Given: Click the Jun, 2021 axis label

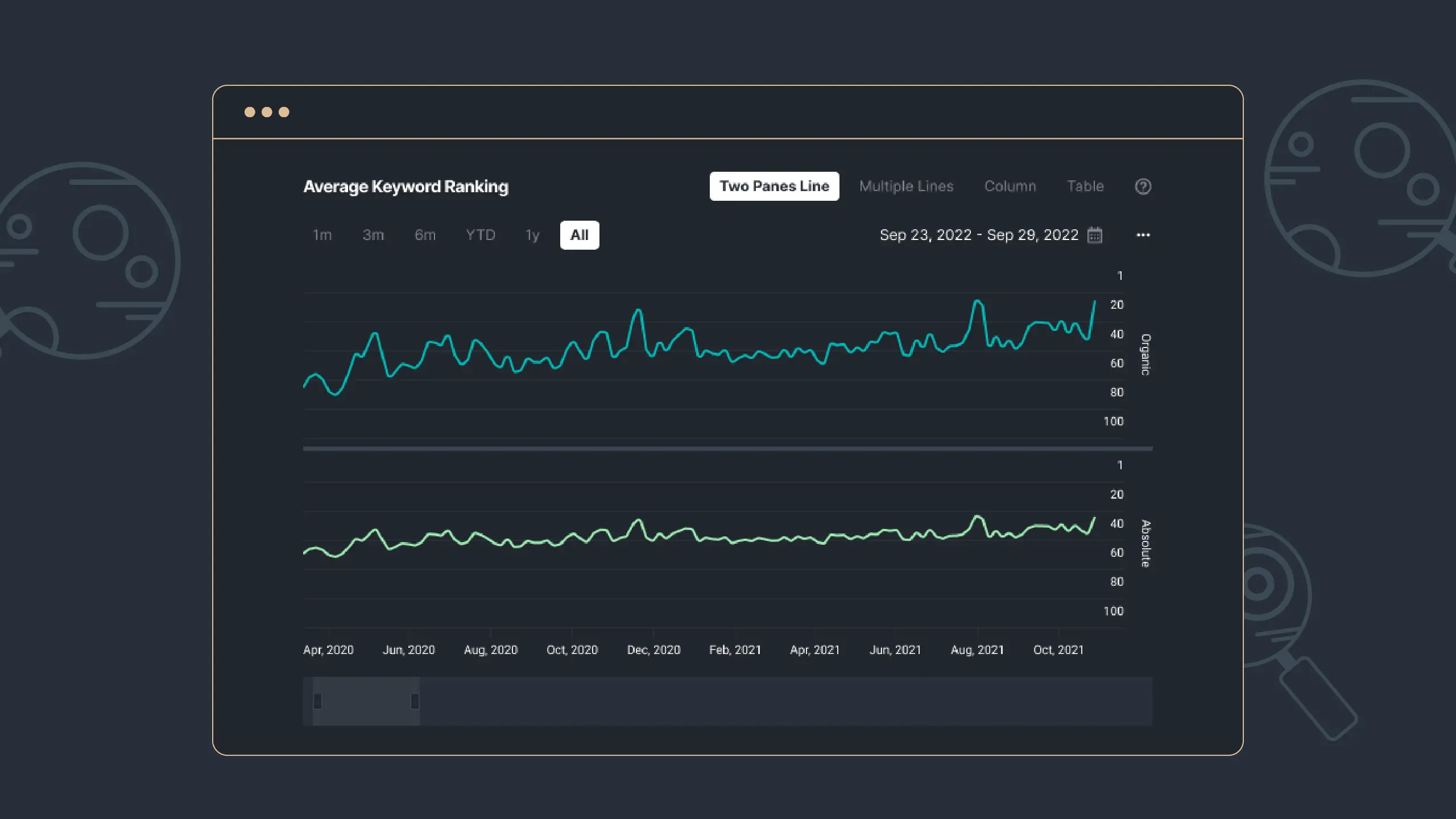Looking at the screenshot, I should pyautogui.click(x=895, y=650).
